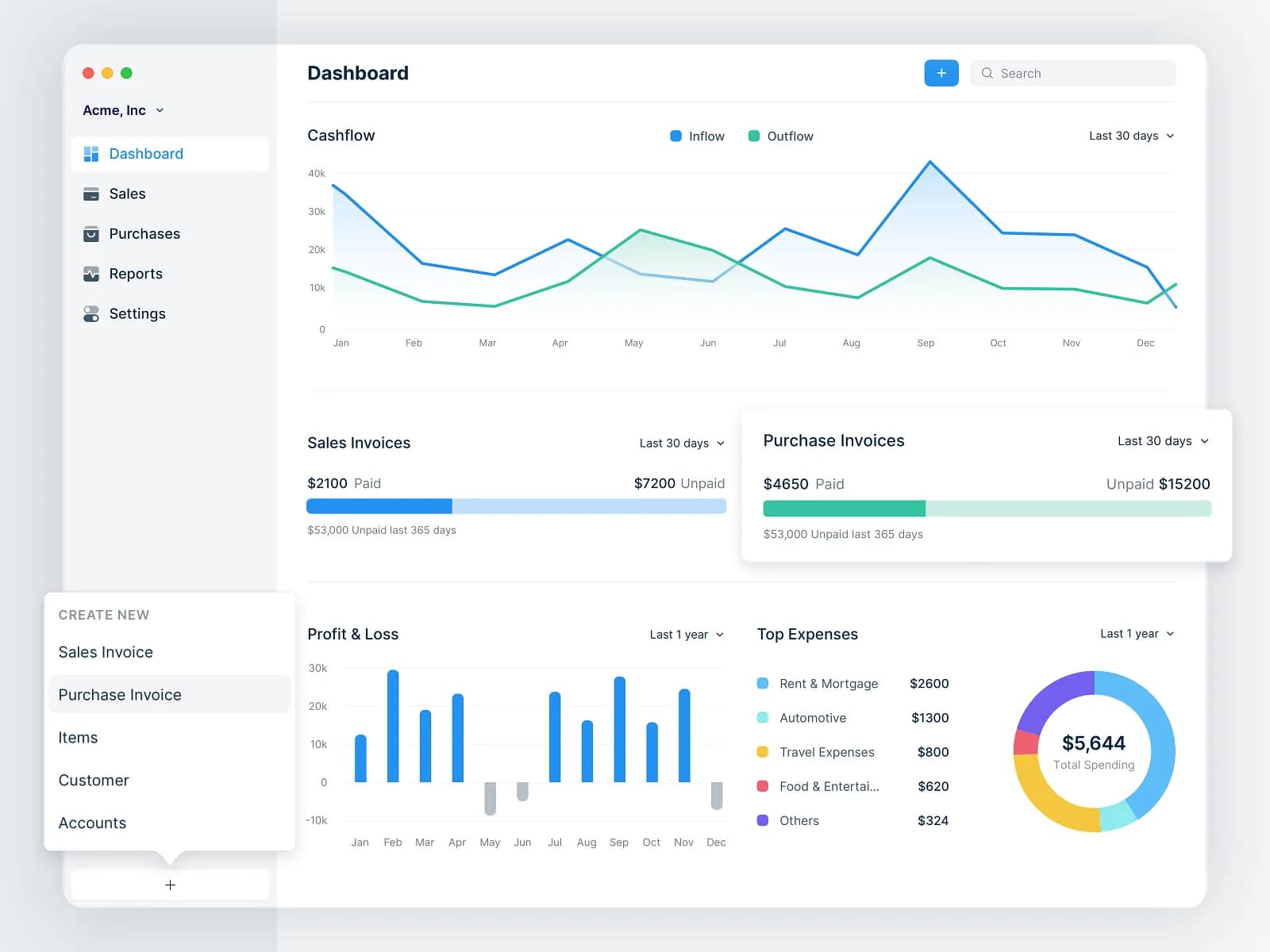Select Customer in the Create New menu
Screen dimensions: 1270x952
click(x=93, y=780)
